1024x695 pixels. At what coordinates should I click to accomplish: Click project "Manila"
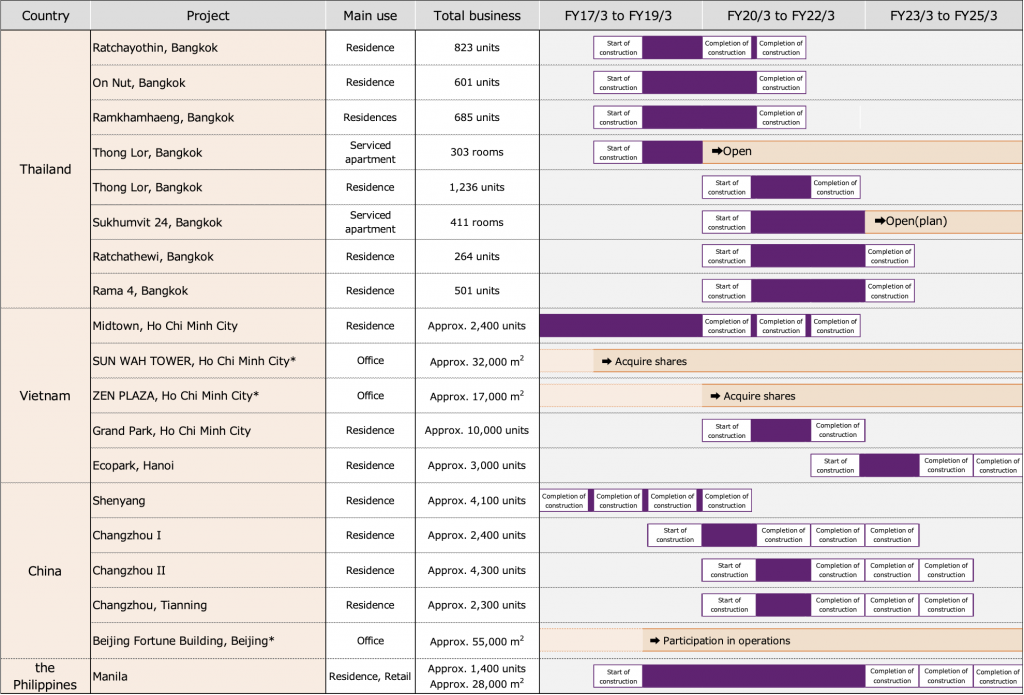[x=110, y=677]
